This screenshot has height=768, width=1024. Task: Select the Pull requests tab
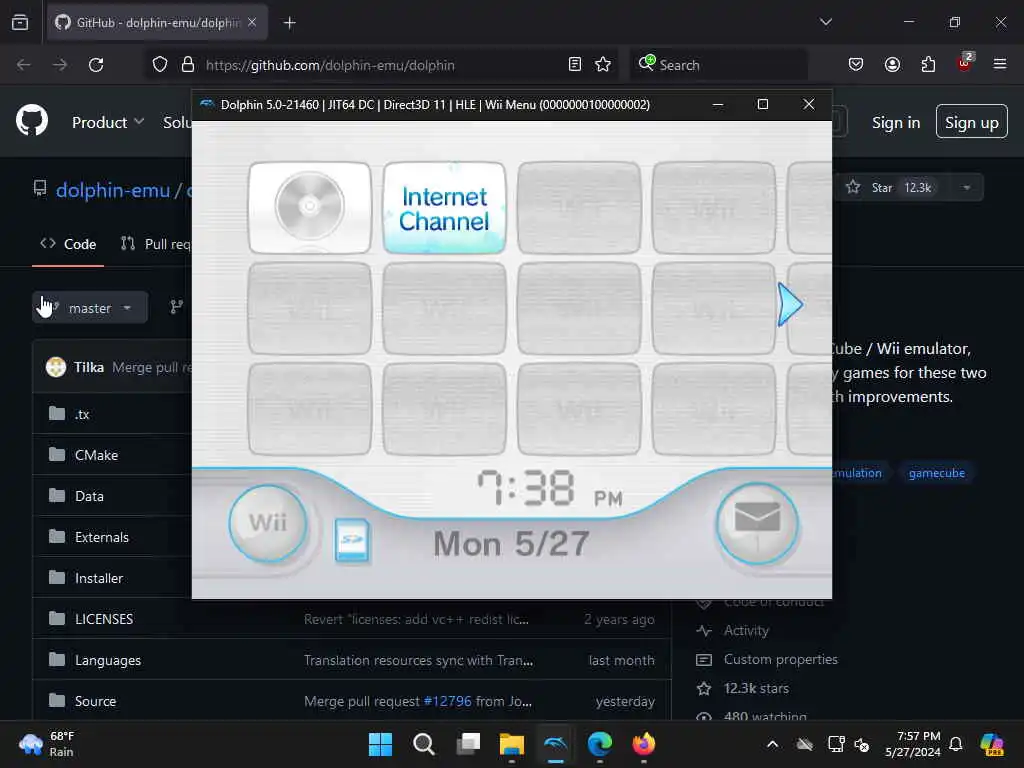[155, 244]
